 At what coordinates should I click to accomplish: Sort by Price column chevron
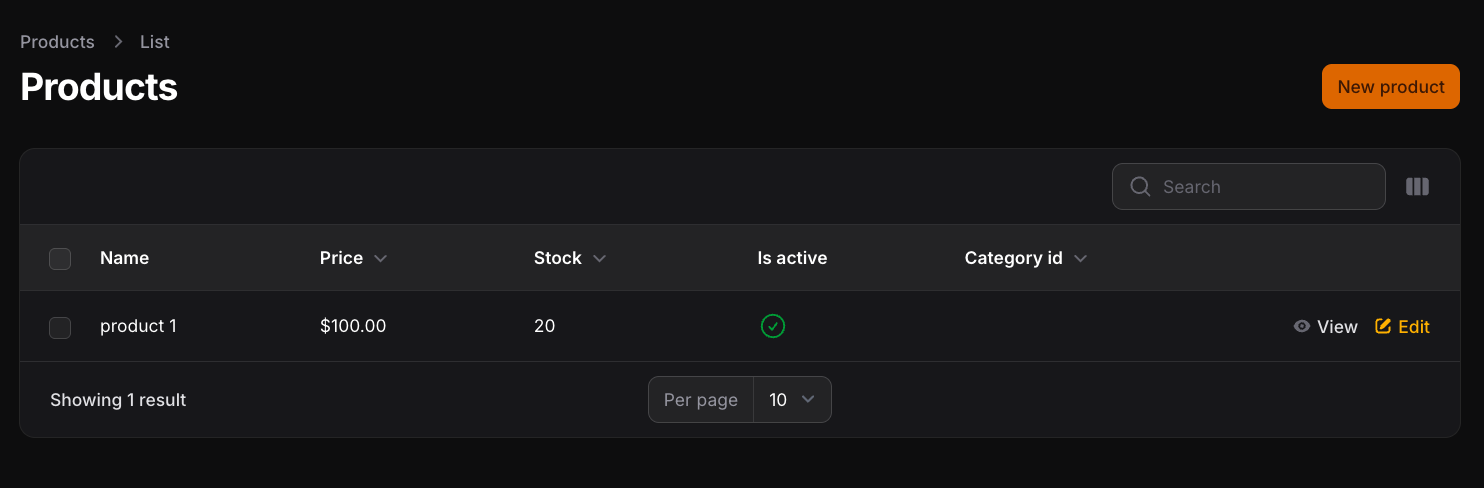[x=380, y=259]
